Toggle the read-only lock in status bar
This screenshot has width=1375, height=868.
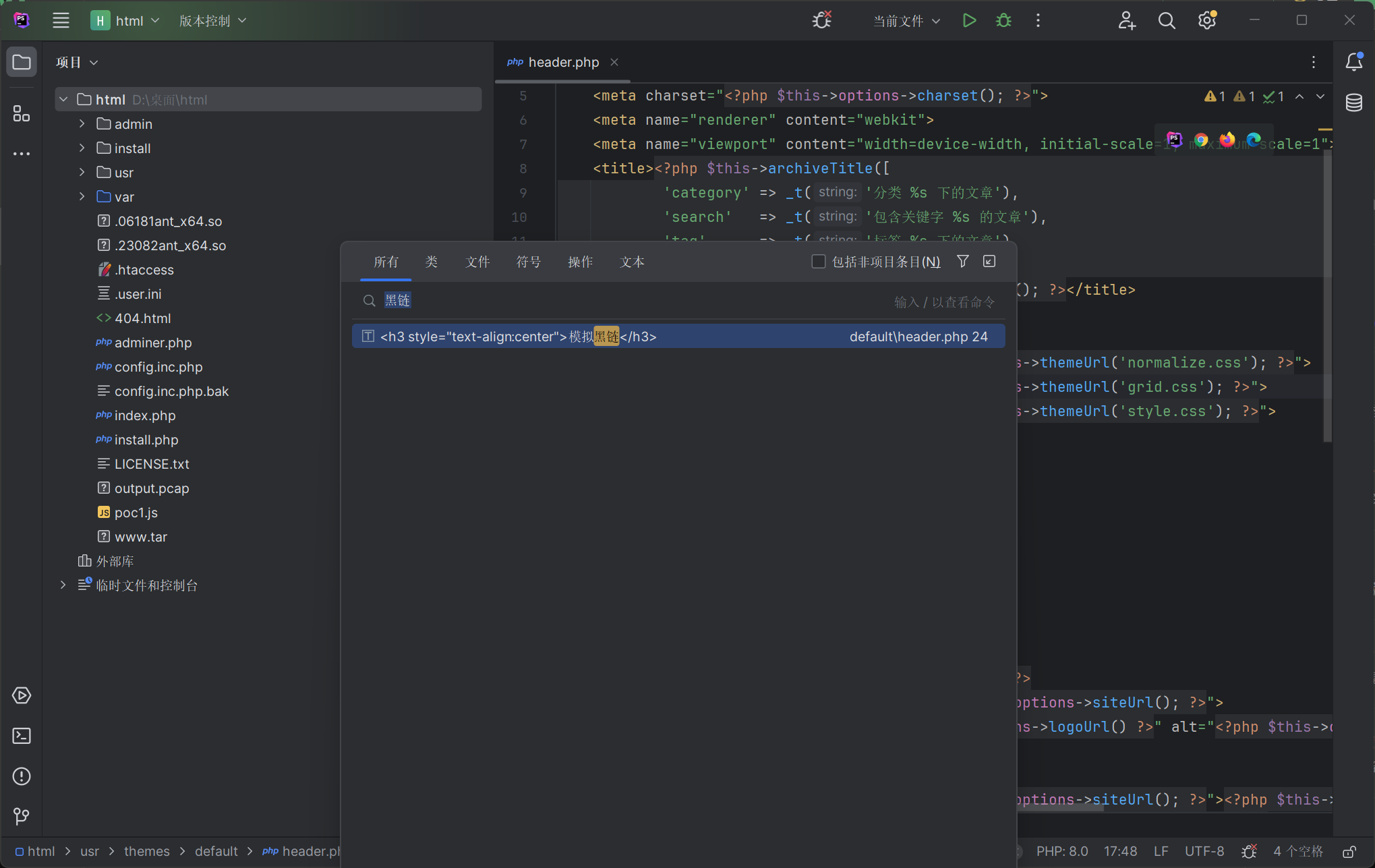[1349, 852]
